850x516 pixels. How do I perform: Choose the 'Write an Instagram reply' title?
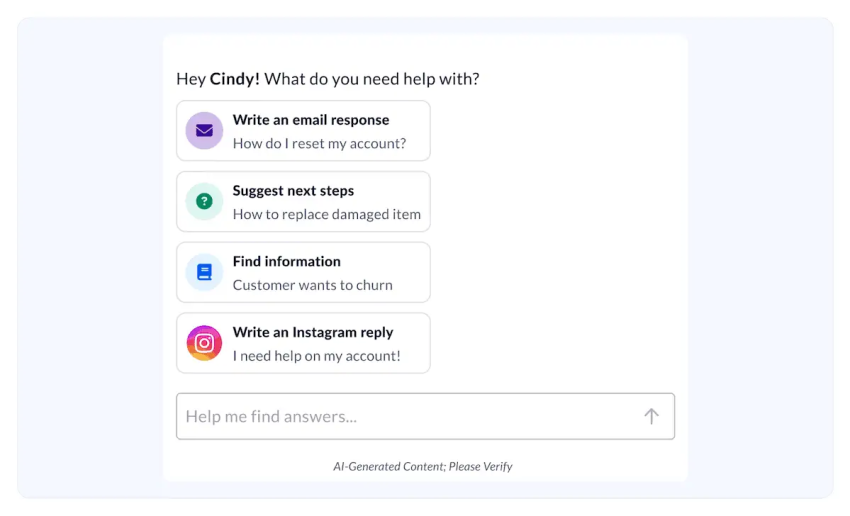click(313, 332)
